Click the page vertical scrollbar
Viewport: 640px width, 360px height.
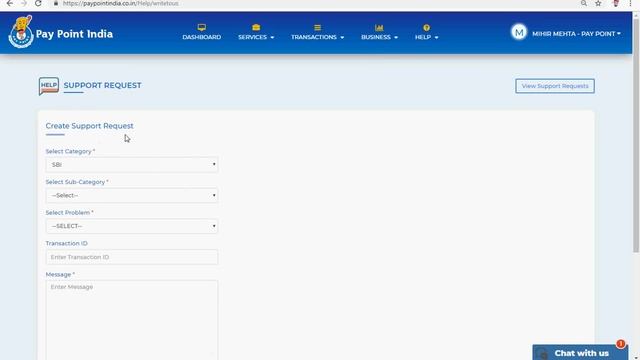pyautogui.click(x=636, y=135)
